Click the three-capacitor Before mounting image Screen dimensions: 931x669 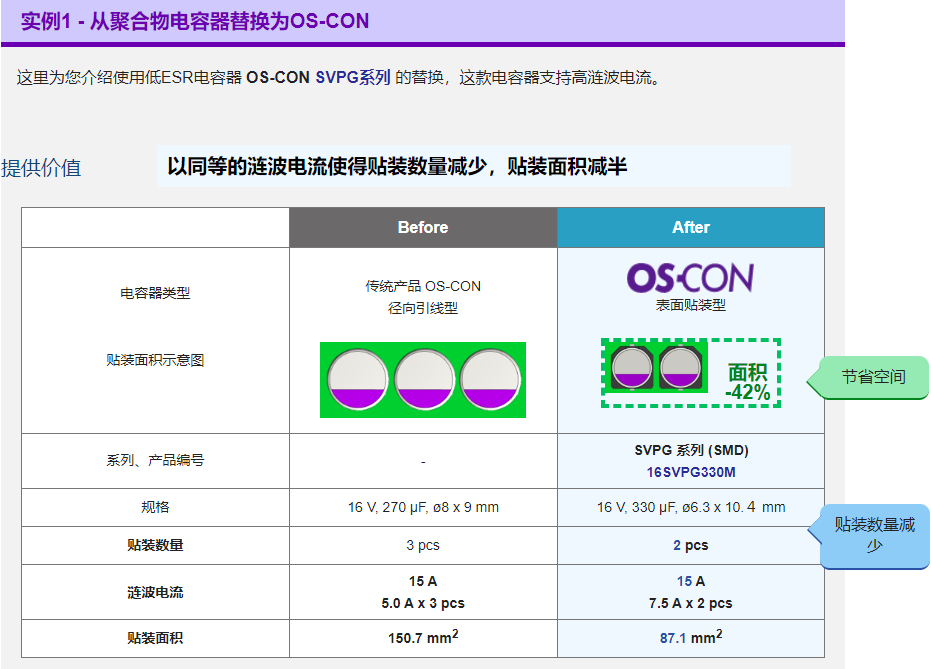click(423, 380)
